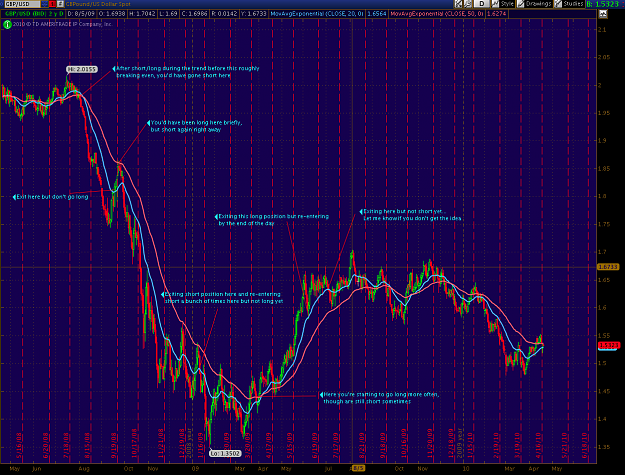This screenshot has height=475, width=625.
Task: Click the MovAvgExponential (CLOSE, 50, 0) study label
Action: coord(437,14)
